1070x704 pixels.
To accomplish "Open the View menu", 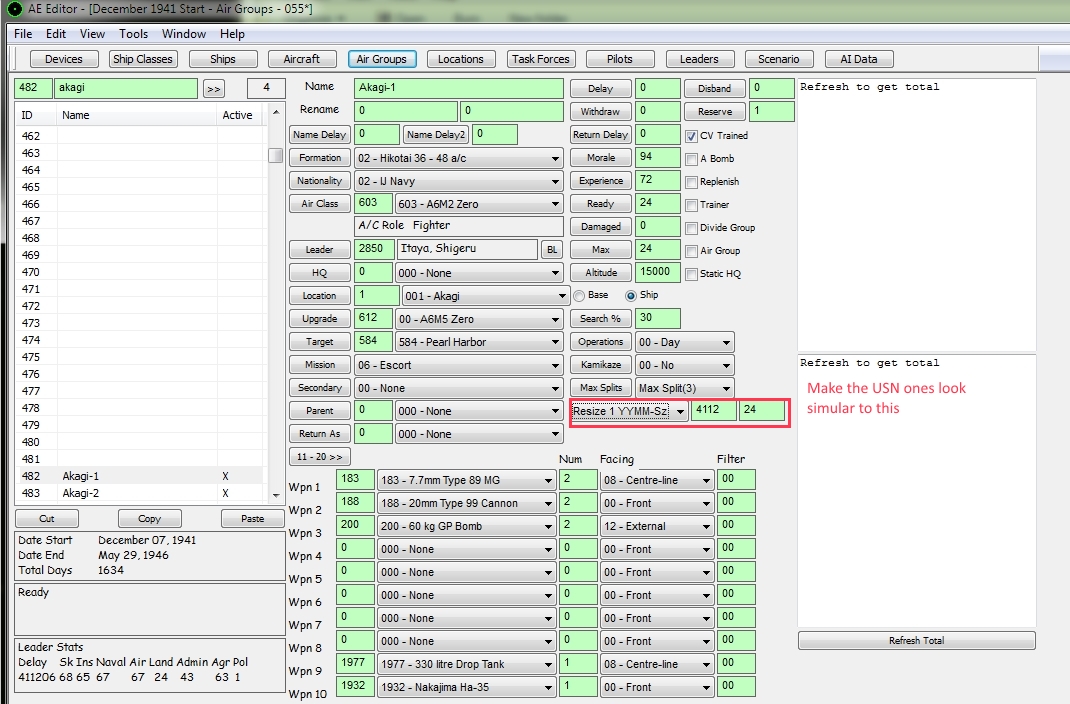I will pos(92,33).
